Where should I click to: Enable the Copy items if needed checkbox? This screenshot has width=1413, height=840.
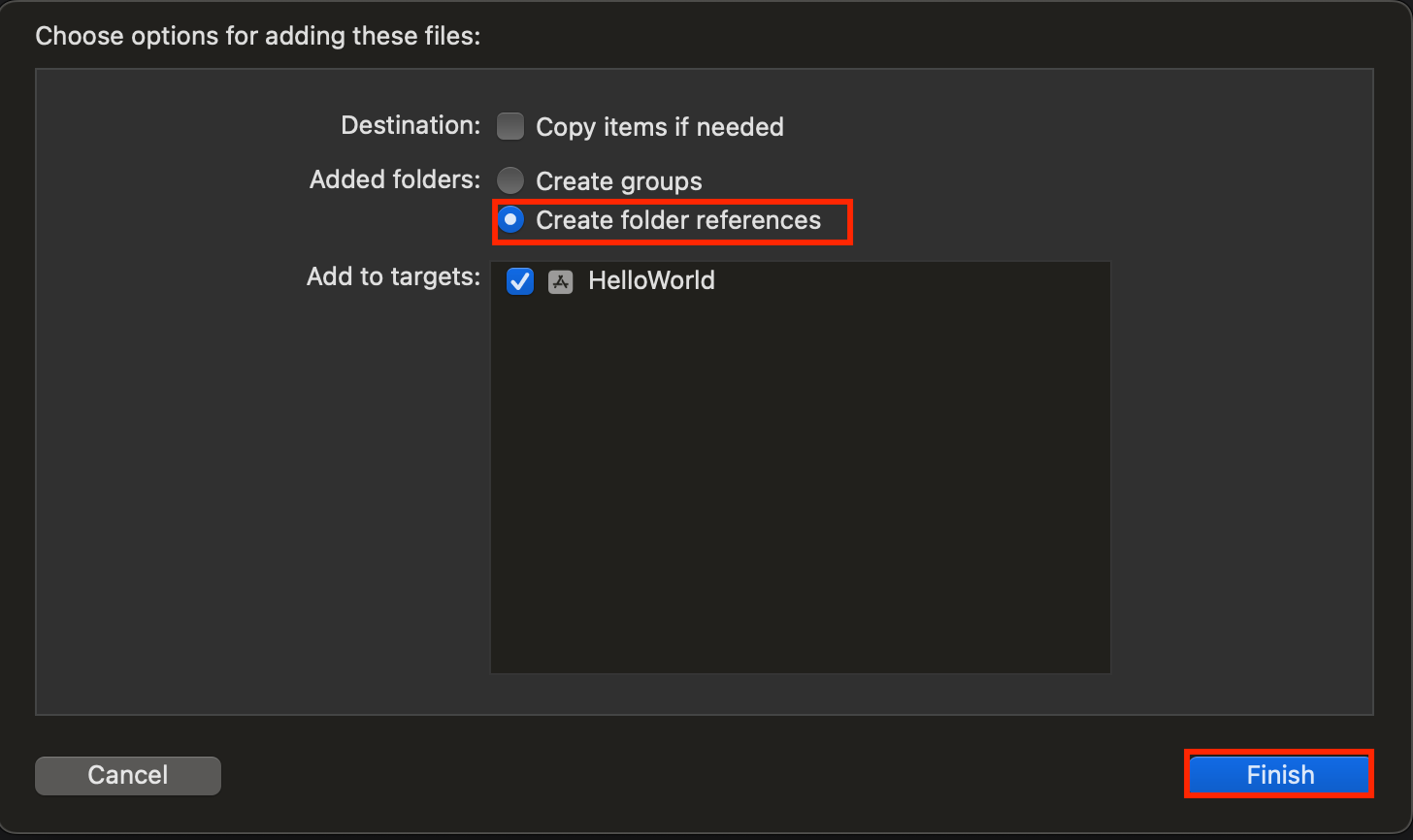click(510, 126)
